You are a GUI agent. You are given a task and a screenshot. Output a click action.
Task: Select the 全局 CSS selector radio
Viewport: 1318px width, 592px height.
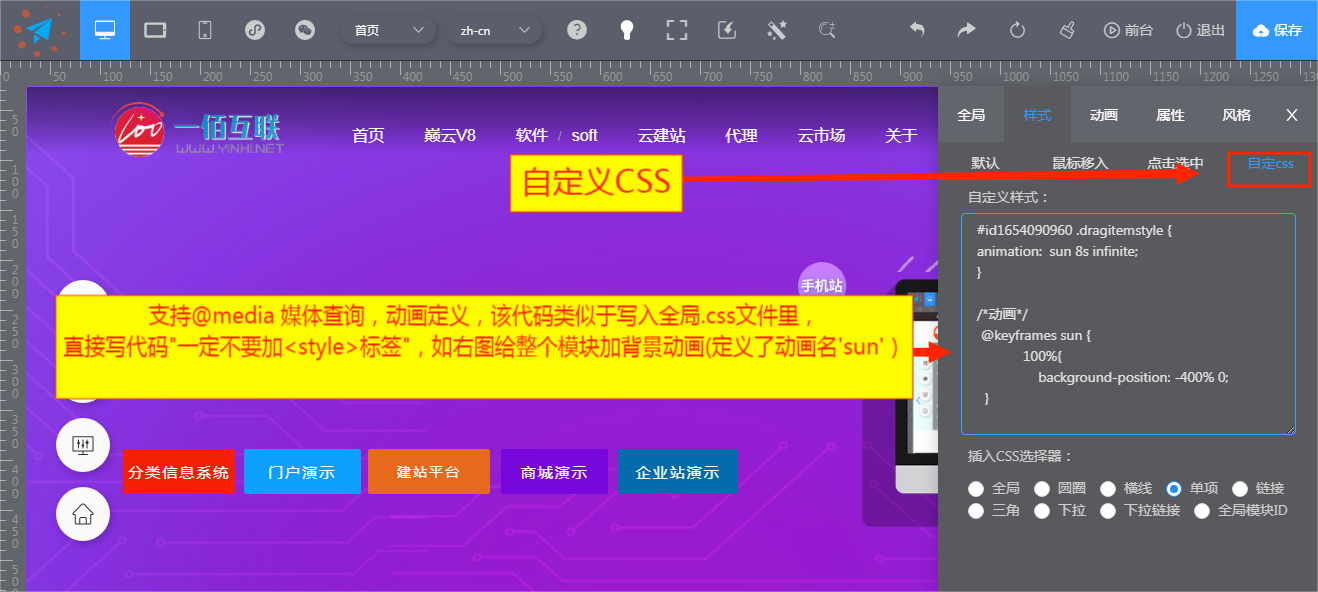coord(976,489)
